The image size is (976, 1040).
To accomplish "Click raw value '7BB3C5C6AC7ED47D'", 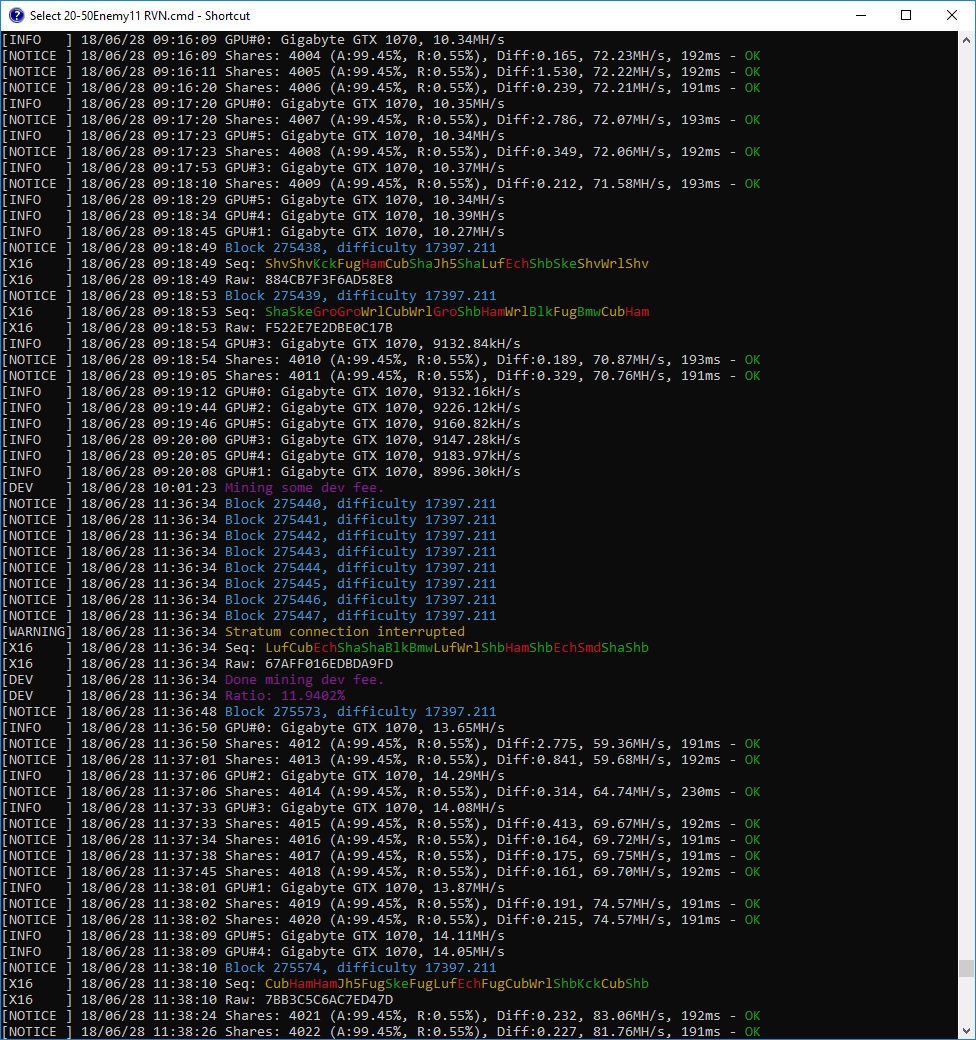I will tap(329, 1000).
